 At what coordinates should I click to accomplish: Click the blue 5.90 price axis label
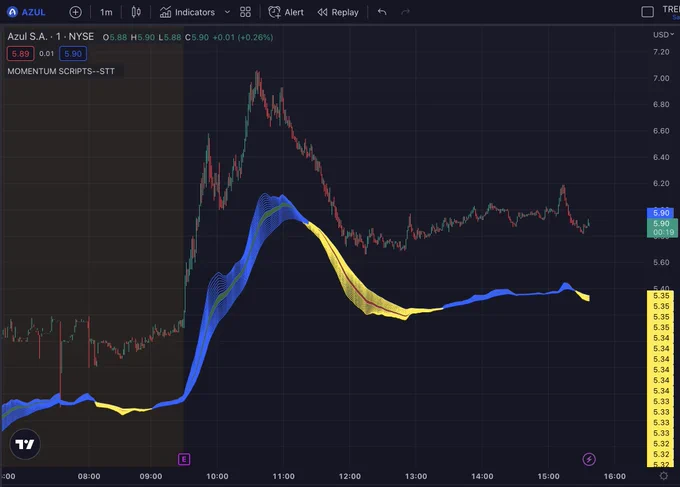coord(660,213)
